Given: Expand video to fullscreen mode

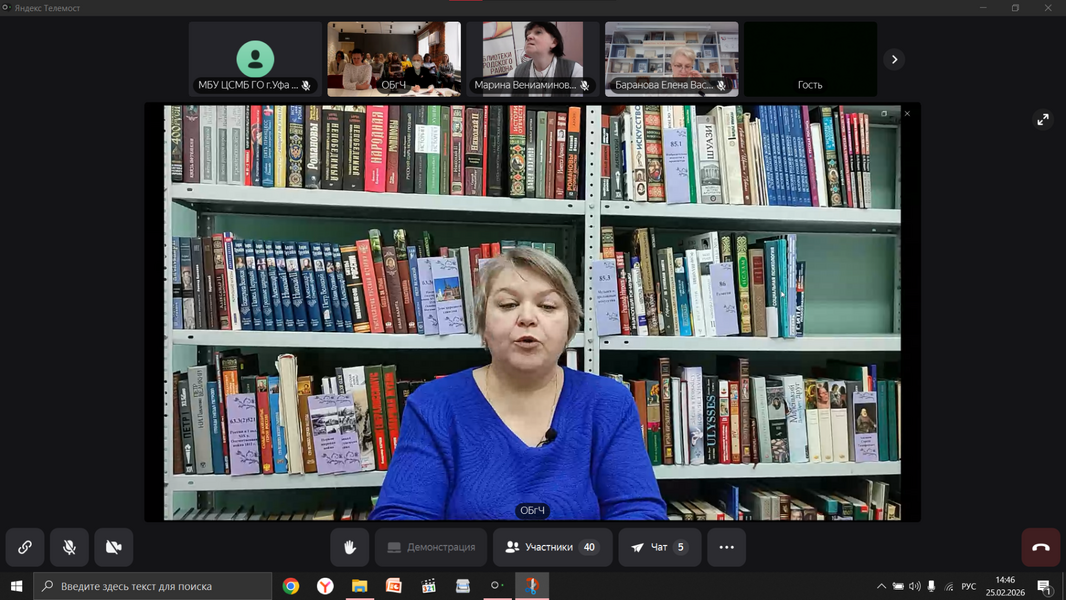Looking at the screenshot, I should point(1043,120).
